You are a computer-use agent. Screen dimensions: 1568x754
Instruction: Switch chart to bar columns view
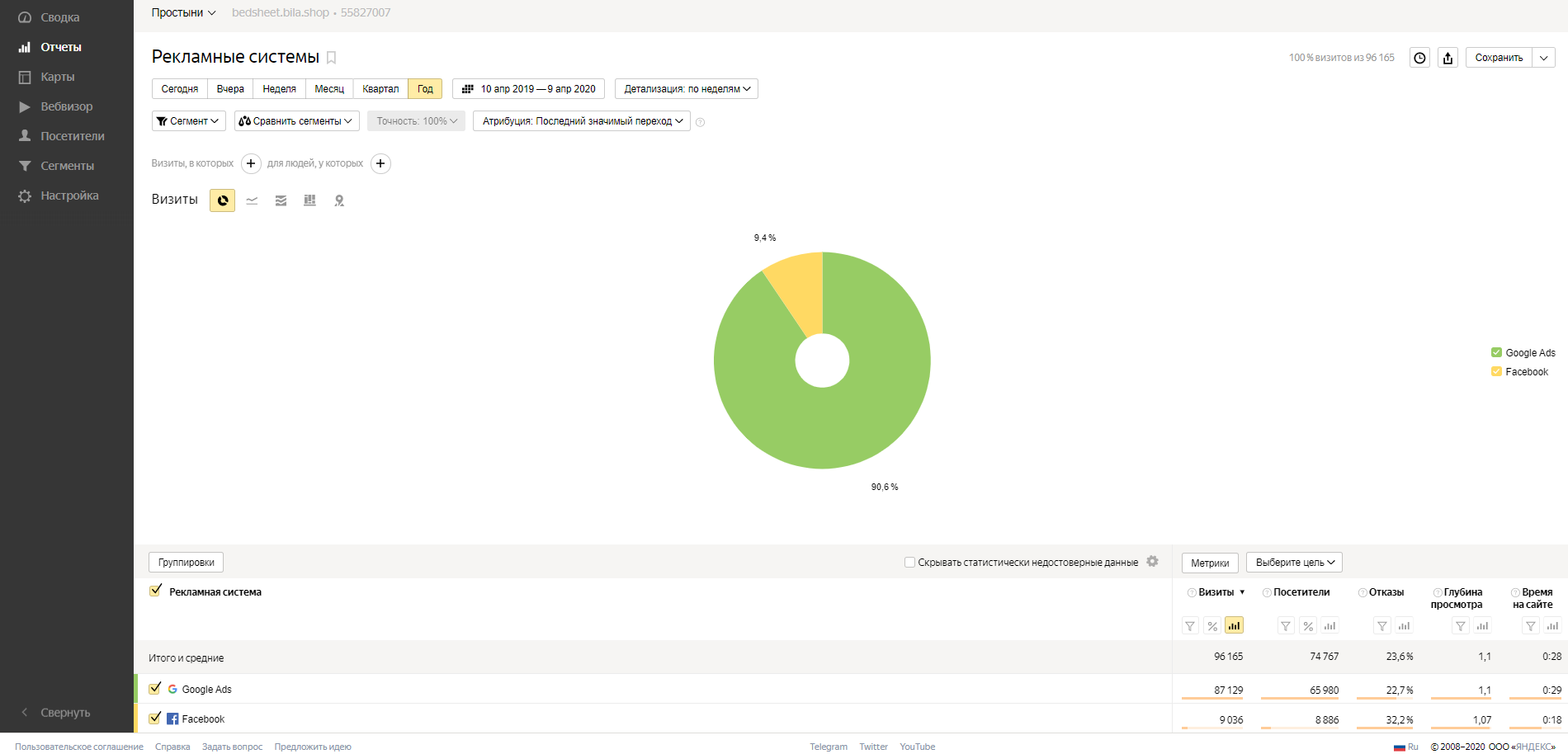[309, 200]
